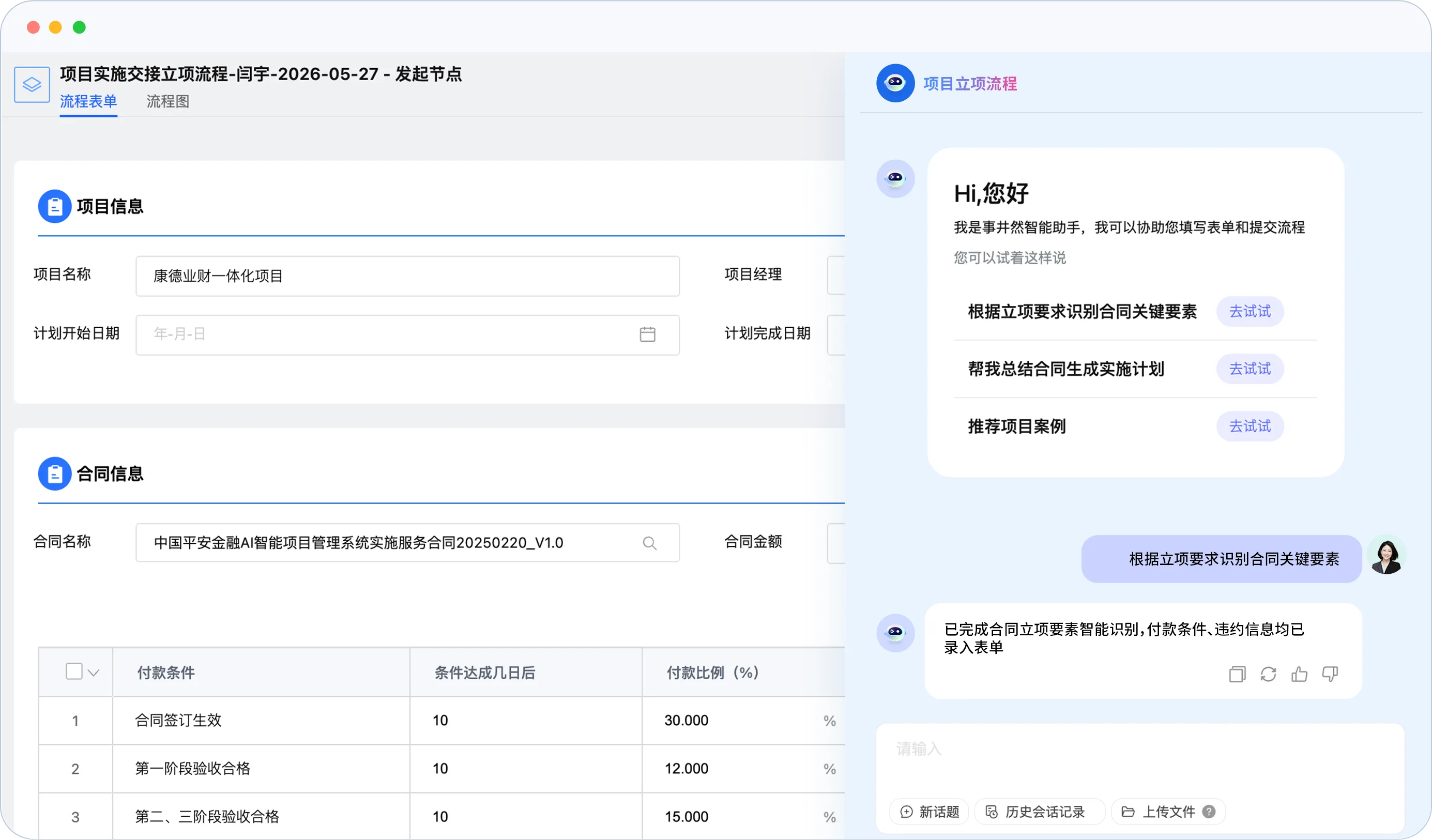Click the user profile photo avatar
The image size is (1432, 840).
coord(1386,555)
